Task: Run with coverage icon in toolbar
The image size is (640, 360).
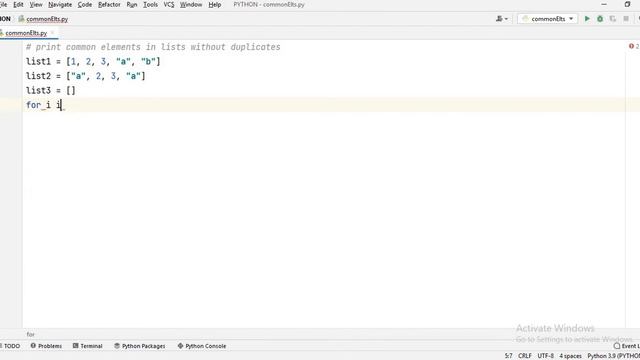Action: 613,19
